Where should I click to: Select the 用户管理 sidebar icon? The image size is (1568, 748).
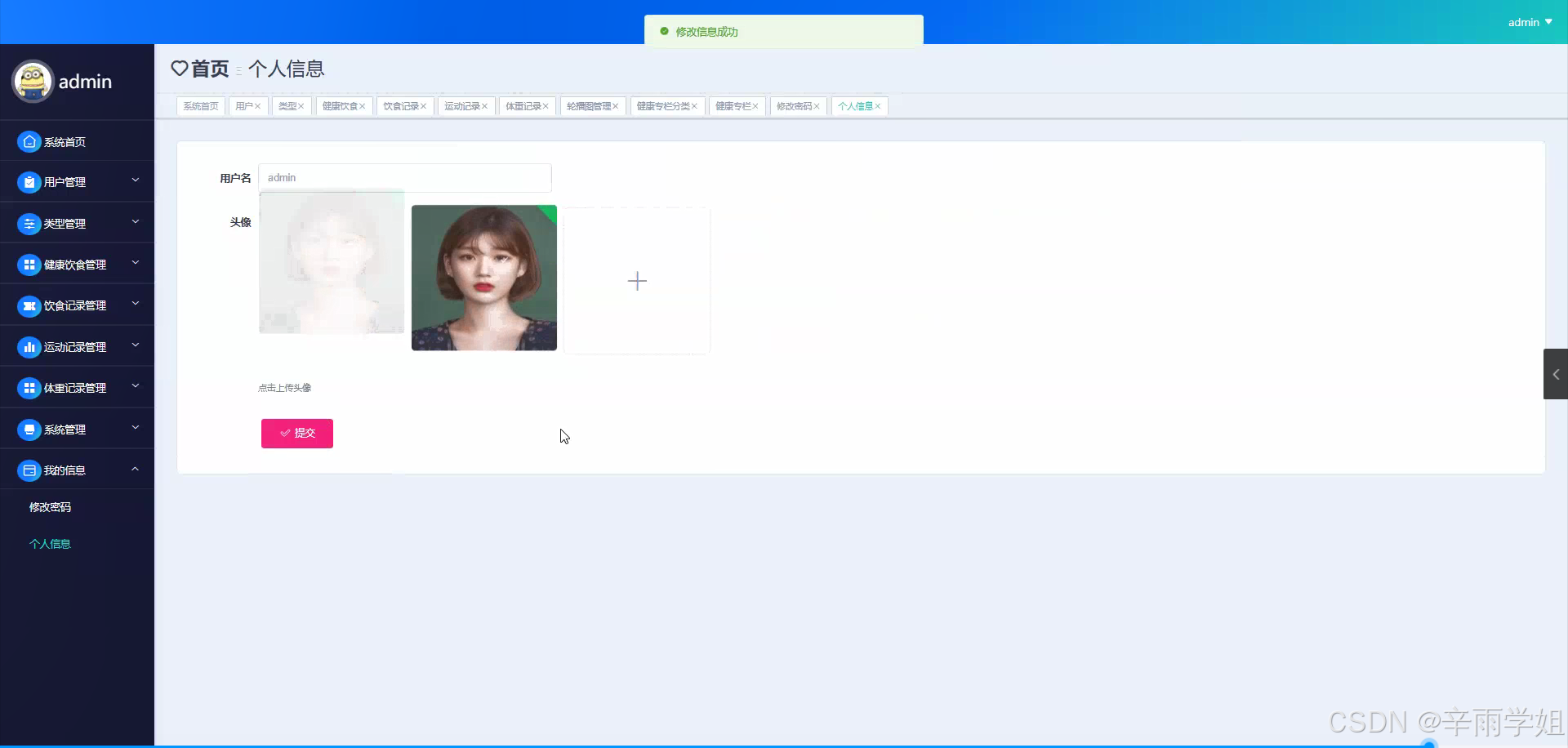point(29,181)
